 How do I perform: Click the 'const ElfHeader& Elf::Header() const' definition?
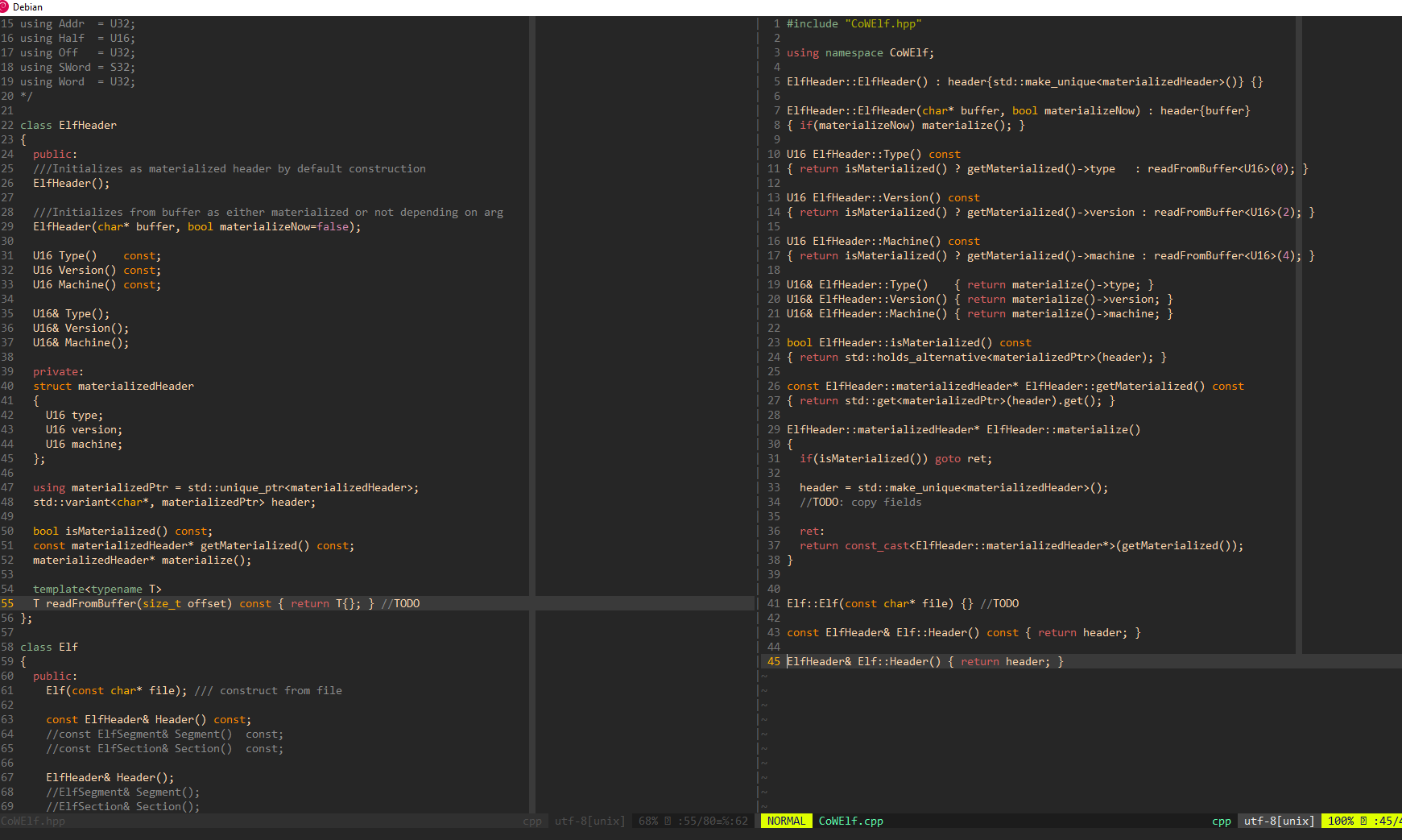point(964,632)
